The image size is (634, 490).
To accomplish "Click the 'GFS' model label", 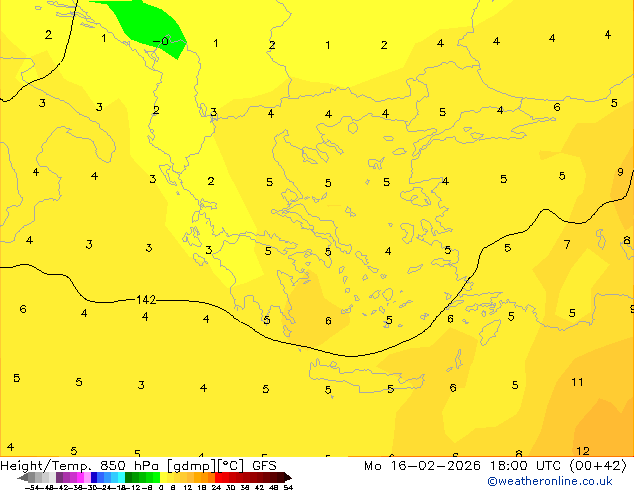I will click(264, 466).
